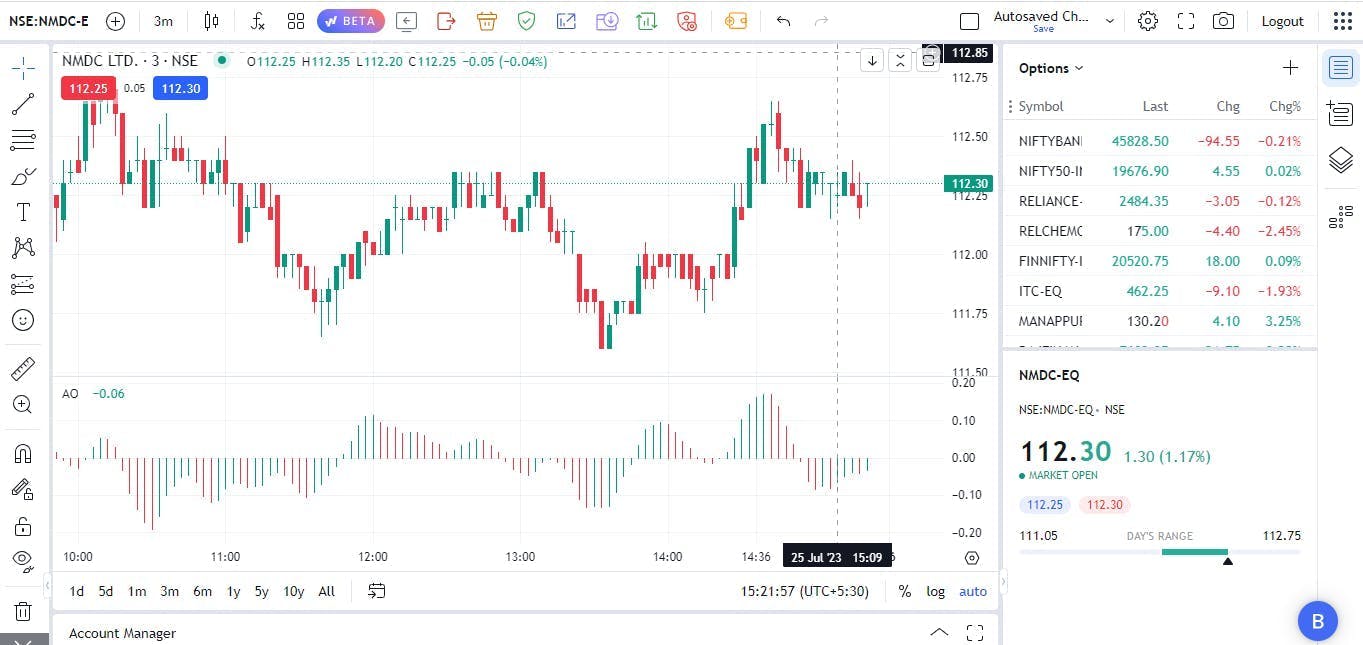This screenshot has height=645, width=1363.
Task: Open the emoji and icons tool
Action: [x=23, y=320]
